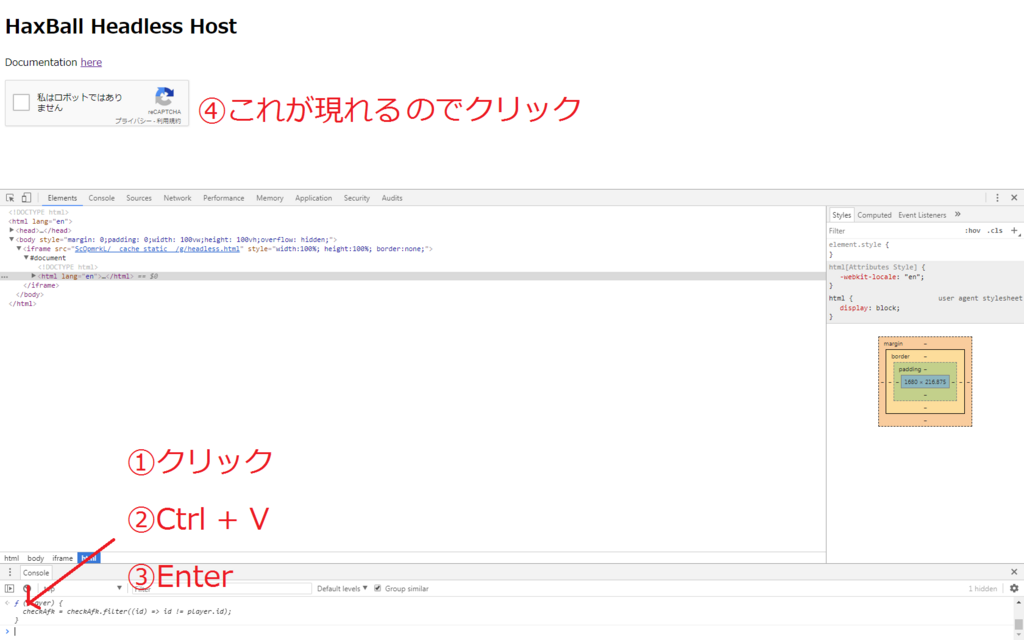
Task: Click the display: block property
Action: [869, 308]
